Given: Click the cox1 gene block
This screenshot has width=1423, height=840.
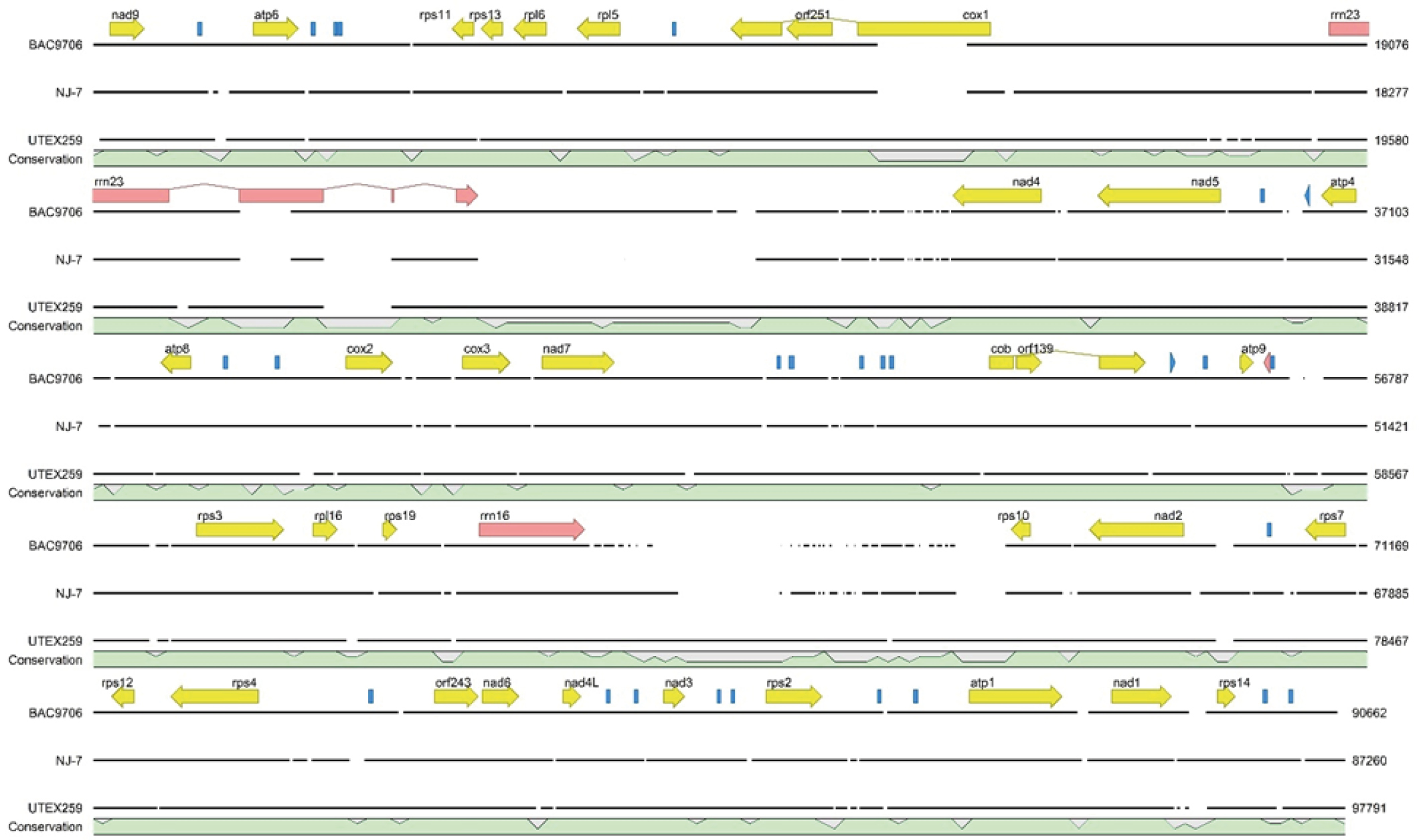Looking at the screenshot, I should (x=924, y=29).
